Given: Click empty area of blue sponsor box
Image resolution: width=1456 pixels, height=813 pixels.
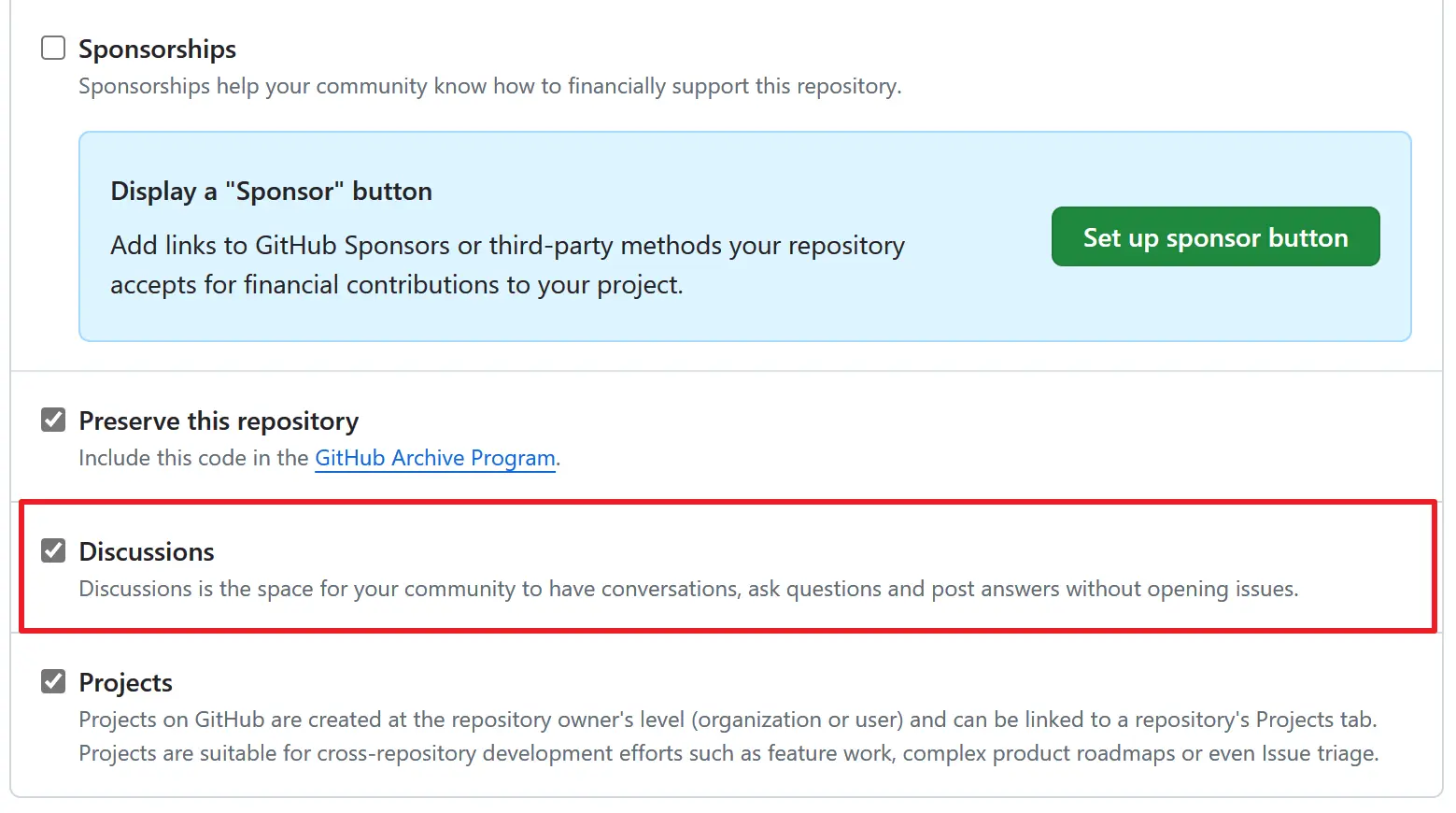Looking at the screenshot, I should point(971,308).
